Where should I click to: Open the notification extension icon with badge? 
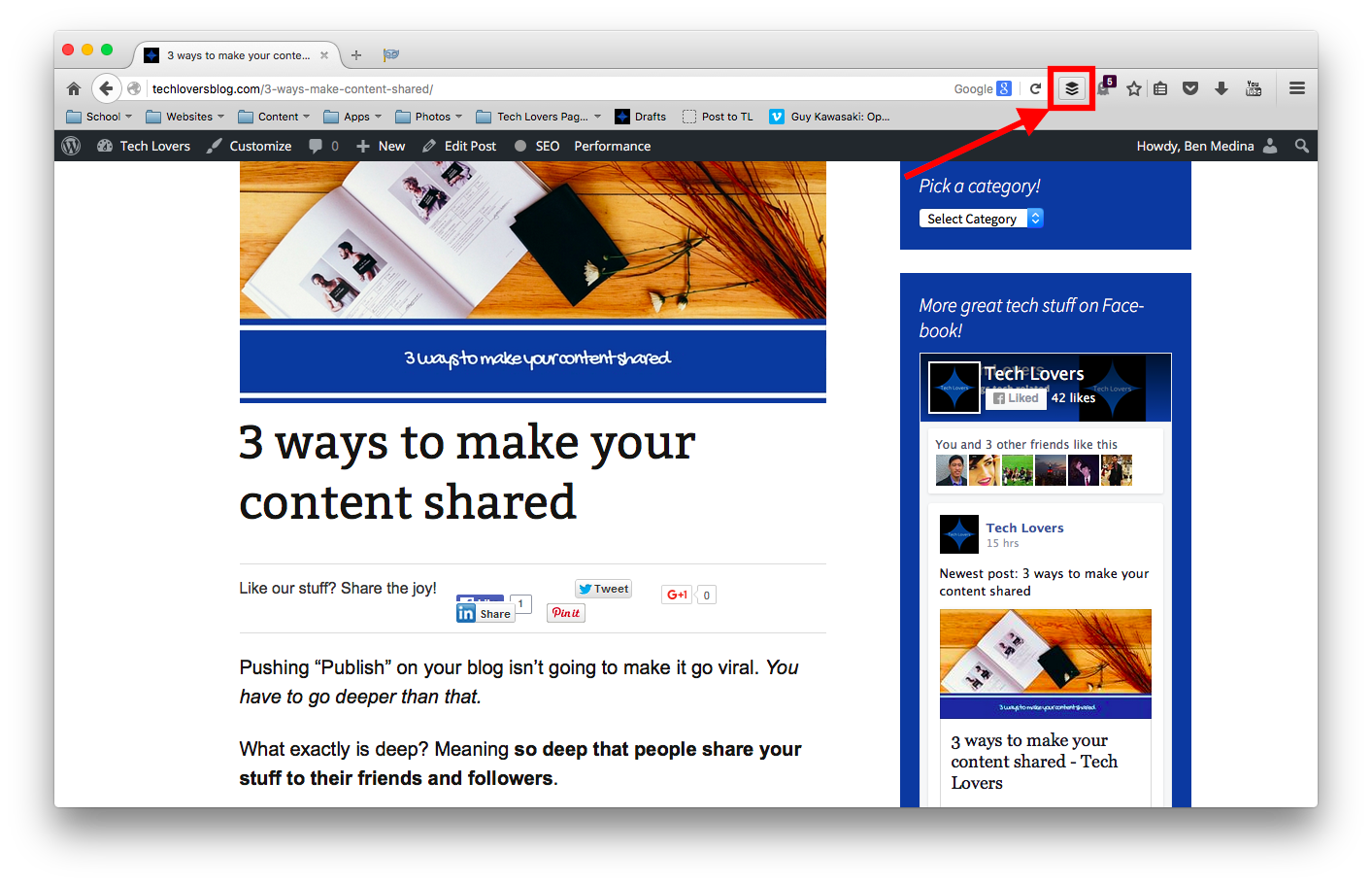(x=1105, y=87)
